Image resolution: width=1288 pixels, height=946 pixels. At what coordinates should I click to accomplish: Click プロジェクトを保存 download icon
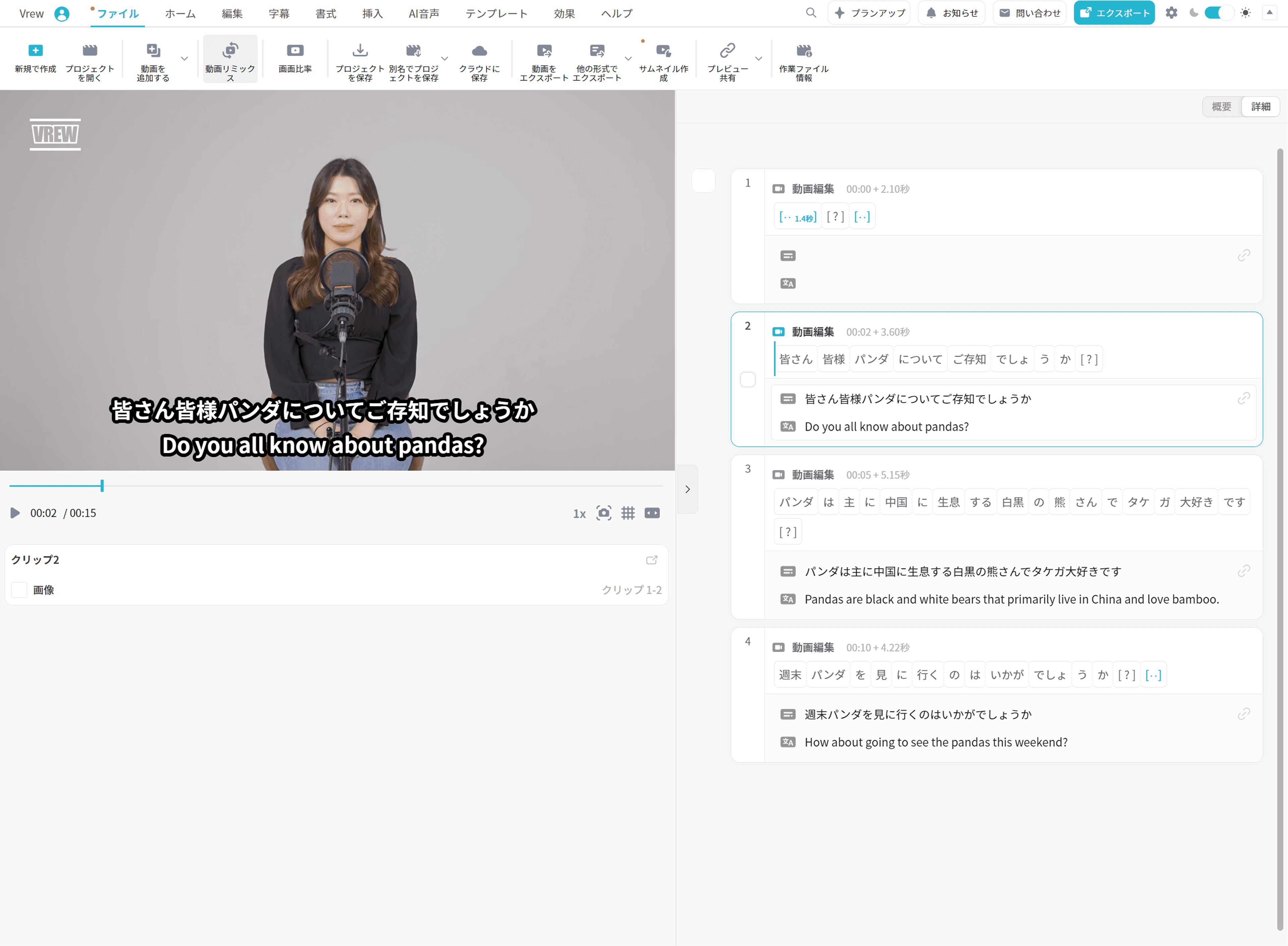pyautogui.click(x=360, y=51)
